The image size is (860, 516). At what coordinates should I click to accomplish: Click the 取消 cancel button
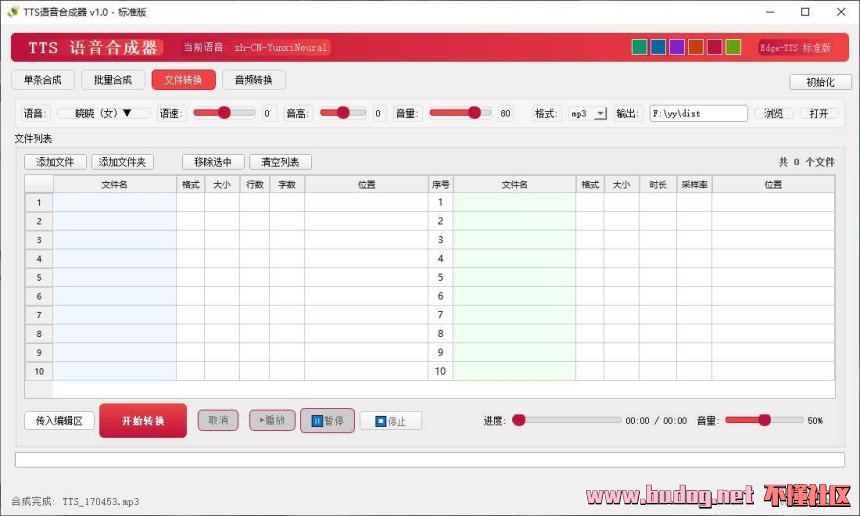click(218, 420)
